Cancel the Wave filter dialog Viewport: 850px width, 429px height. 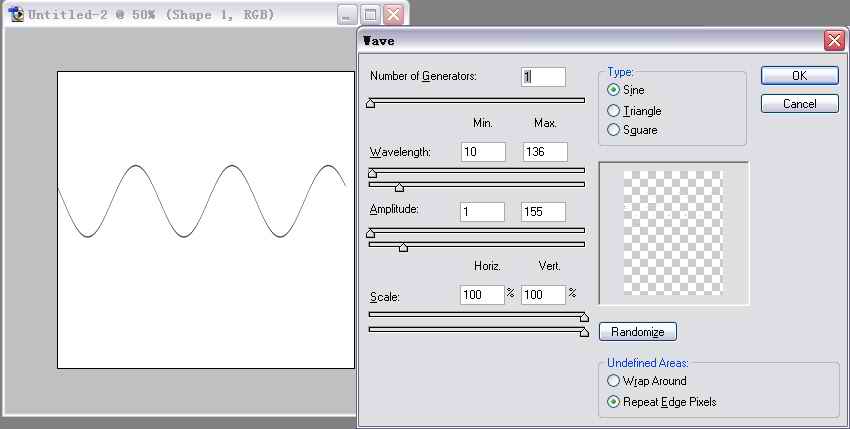[x=799, y=104]
